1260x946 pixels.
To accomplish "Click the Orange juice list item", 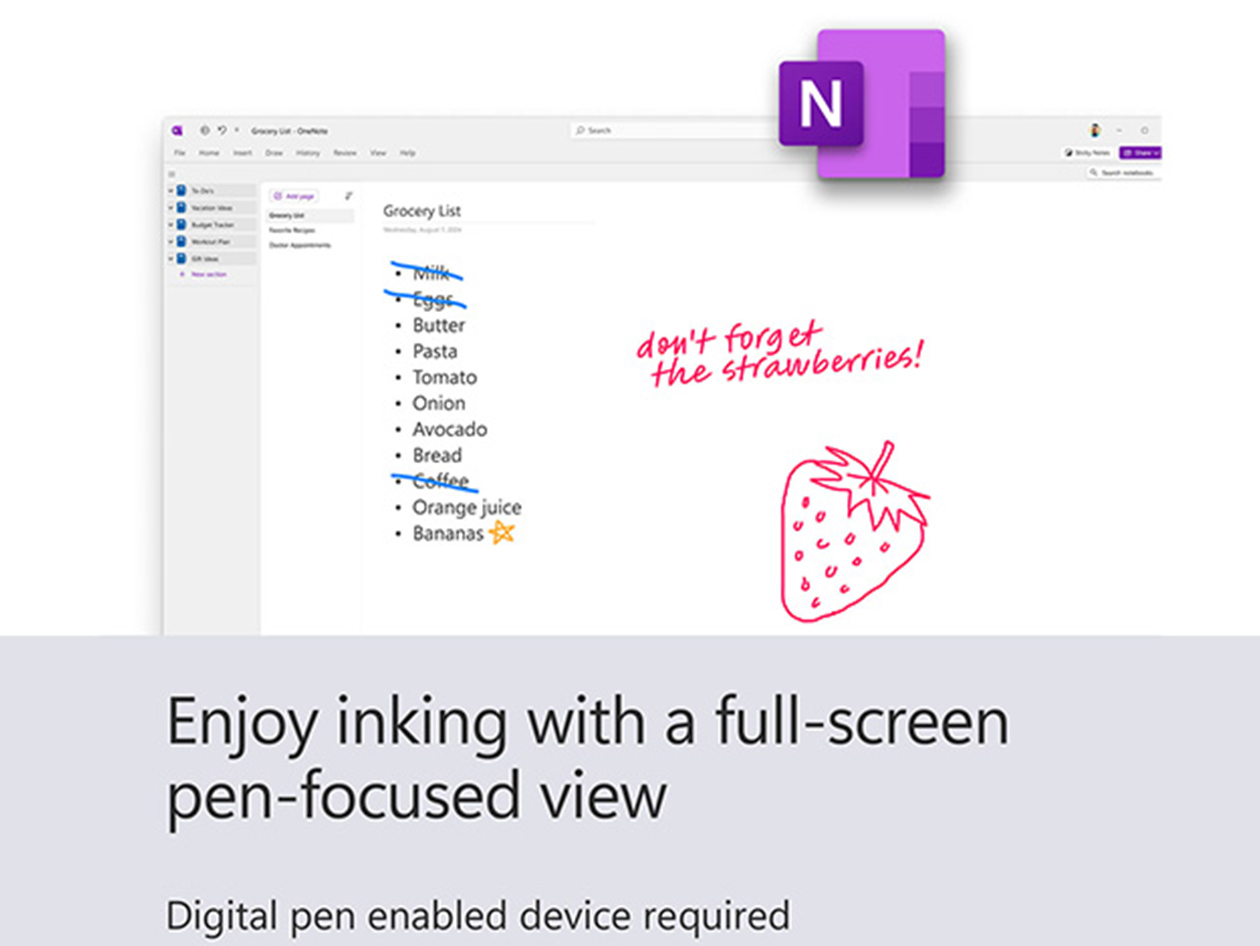I will [x=467, y=507].
